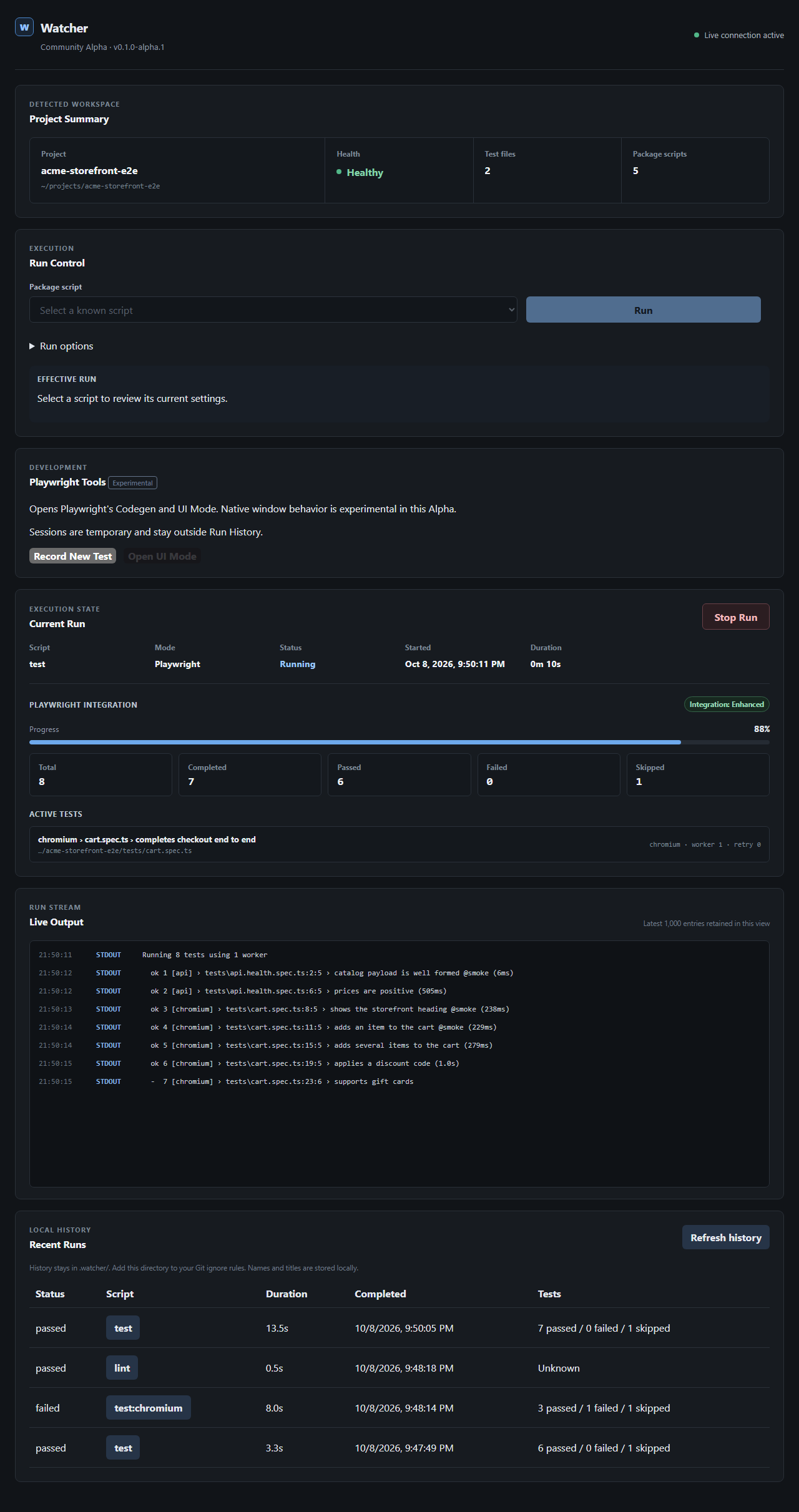Viewport: 799px width, 1512px height.
Task: Click '7 passed / 0 failed / 1 skipped' cell
Action: click(x=604, y=1328)
